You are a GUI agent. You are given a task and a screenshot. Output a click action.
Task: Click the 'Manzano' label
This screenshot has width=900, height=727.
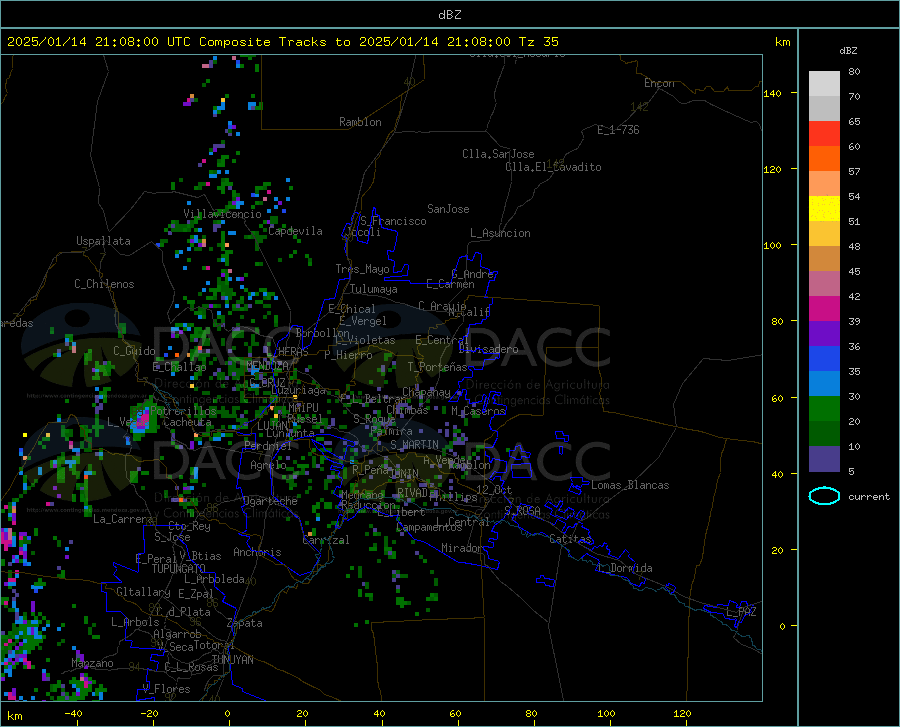(x=92, y=663)
